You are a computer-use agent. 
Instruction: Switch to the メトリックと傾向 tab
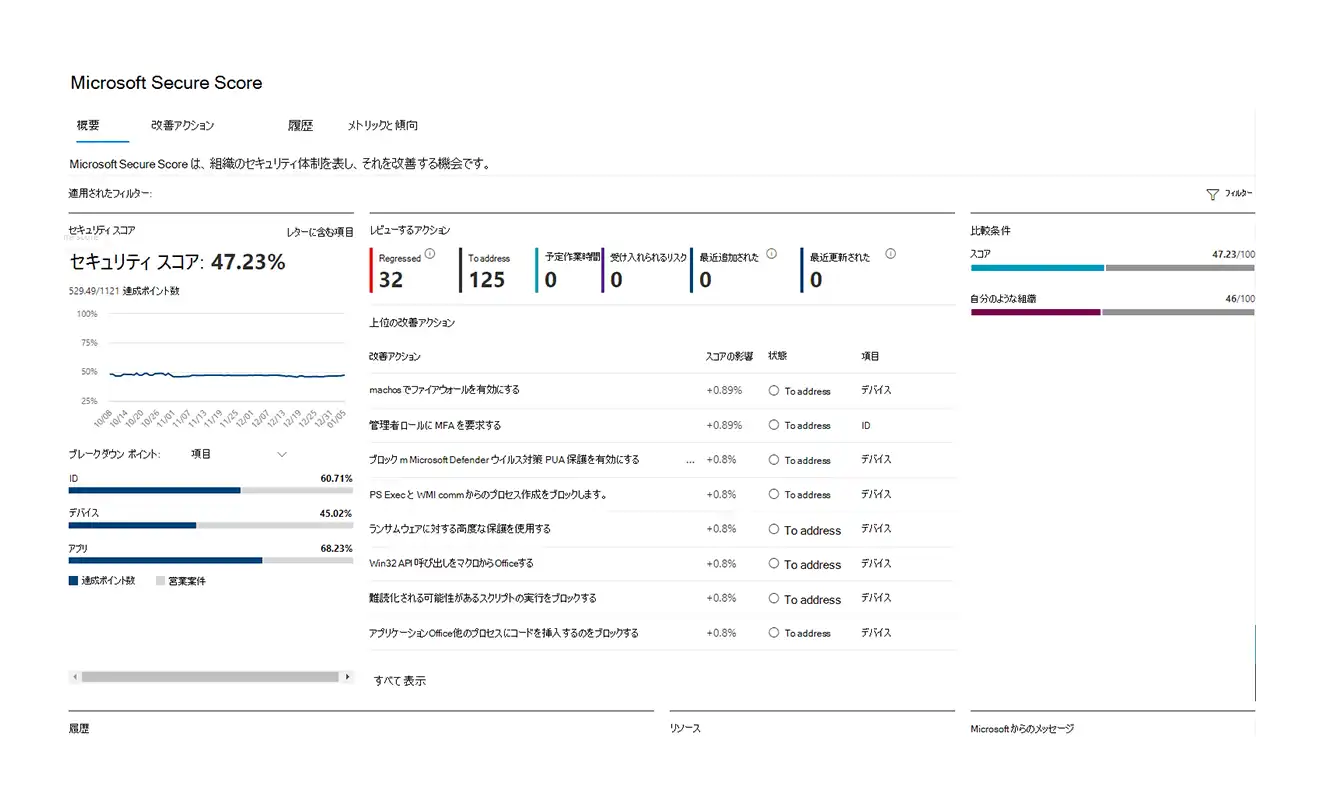pyautogui.click(x=382, y=126)
